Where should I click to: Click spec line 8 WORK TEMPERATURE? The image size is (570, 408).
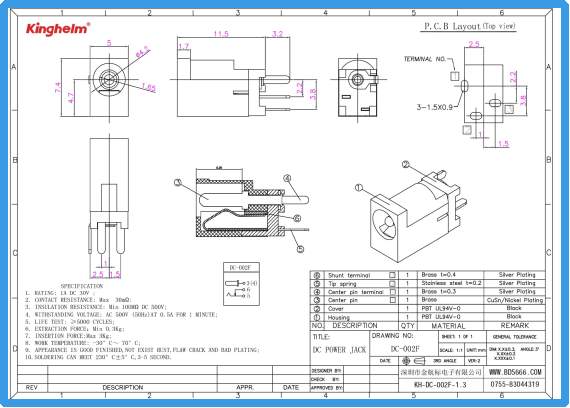click(83, 343)
